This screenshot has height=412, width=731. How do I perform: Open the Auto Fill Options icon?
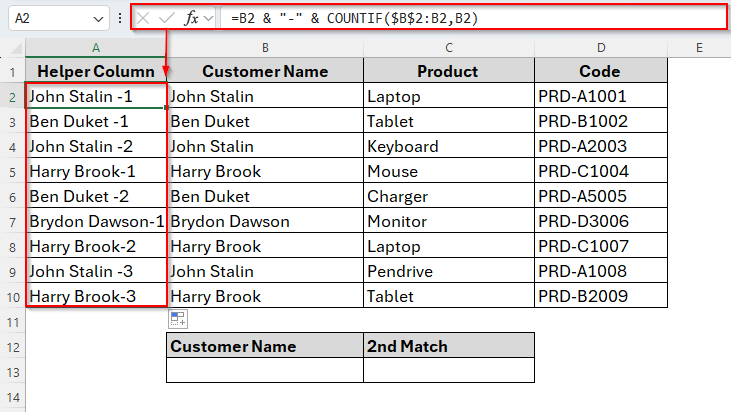click(x=178, y=319)
